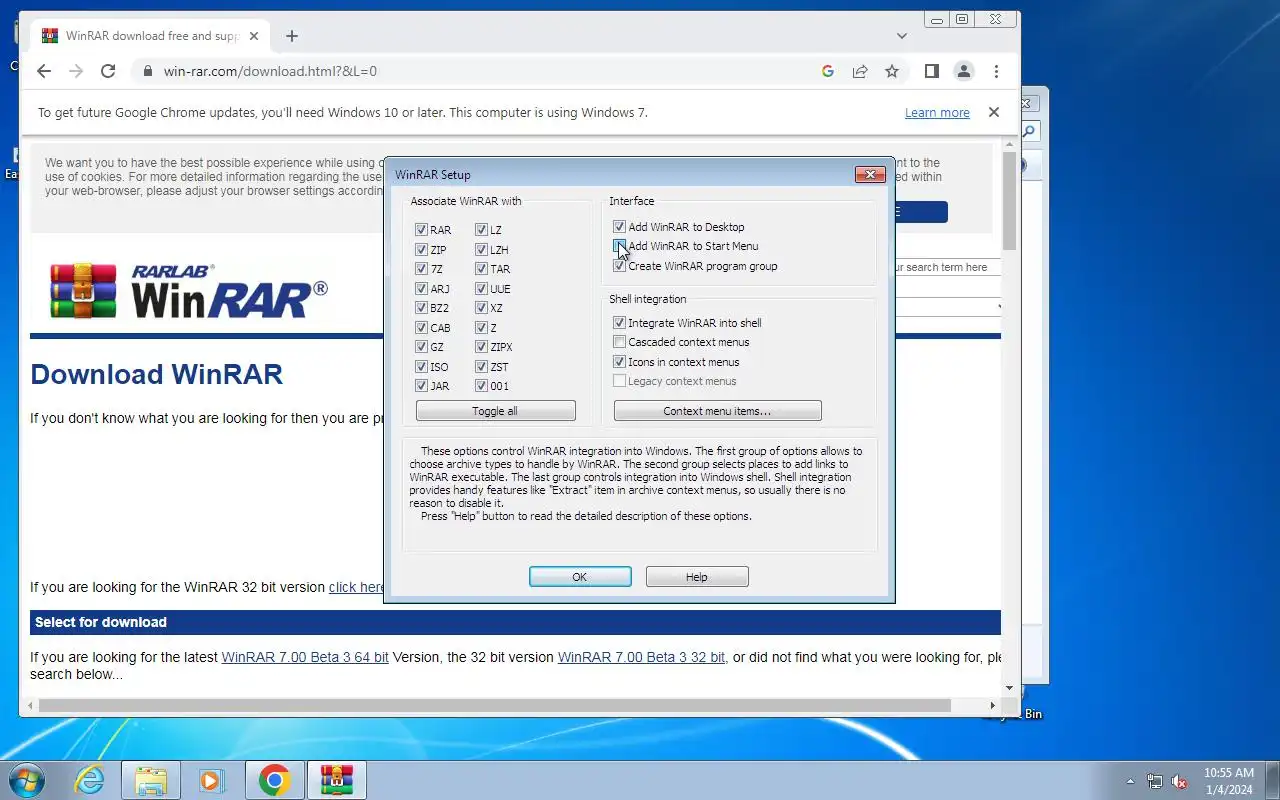Screen dimensions: 1280x800
Task: Open Context menu items settings
Action: pos(717,411)
